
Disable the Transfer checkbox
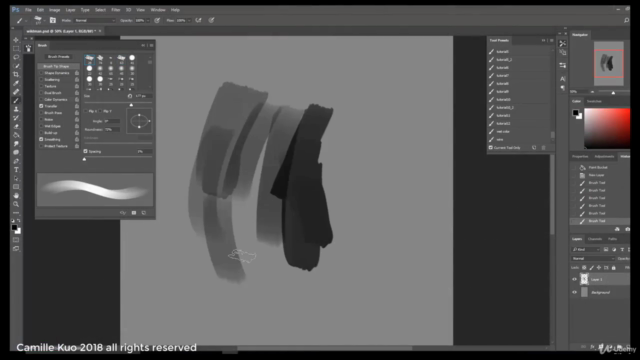pyautogui.click(x=41, y=106)
